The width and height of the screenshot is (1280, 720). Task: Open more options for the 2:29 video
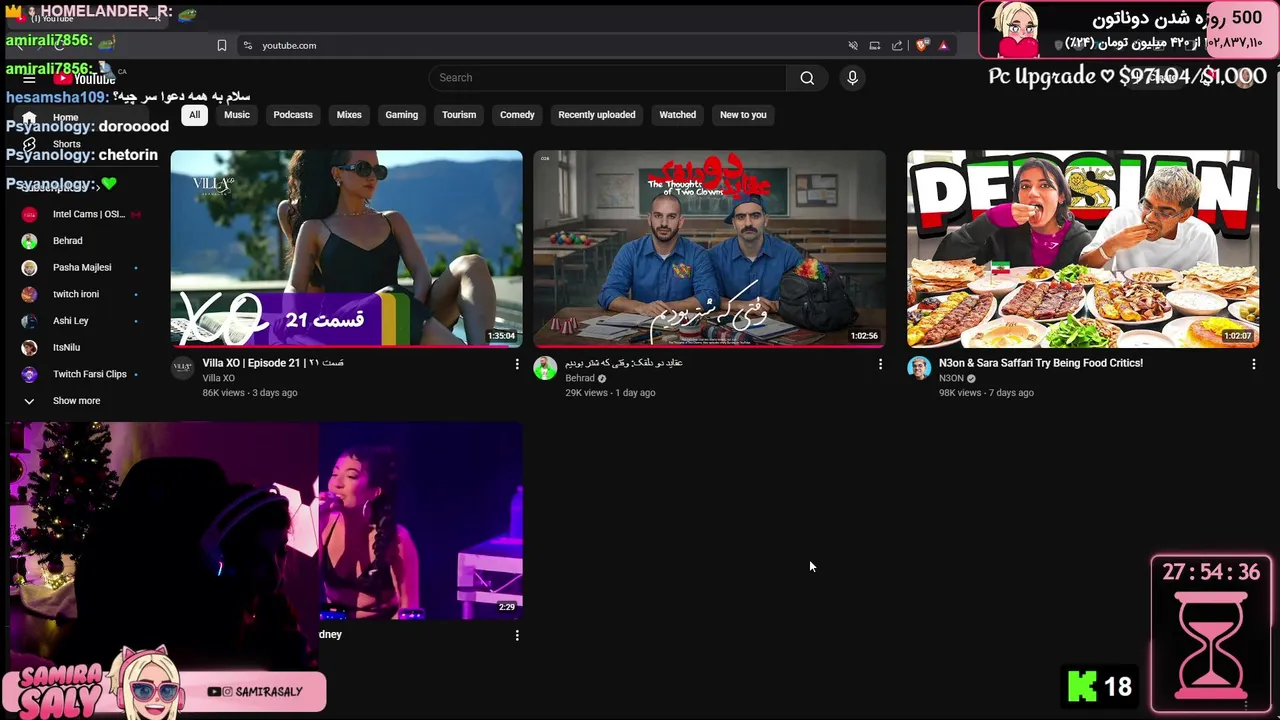[x=517, y=635]
